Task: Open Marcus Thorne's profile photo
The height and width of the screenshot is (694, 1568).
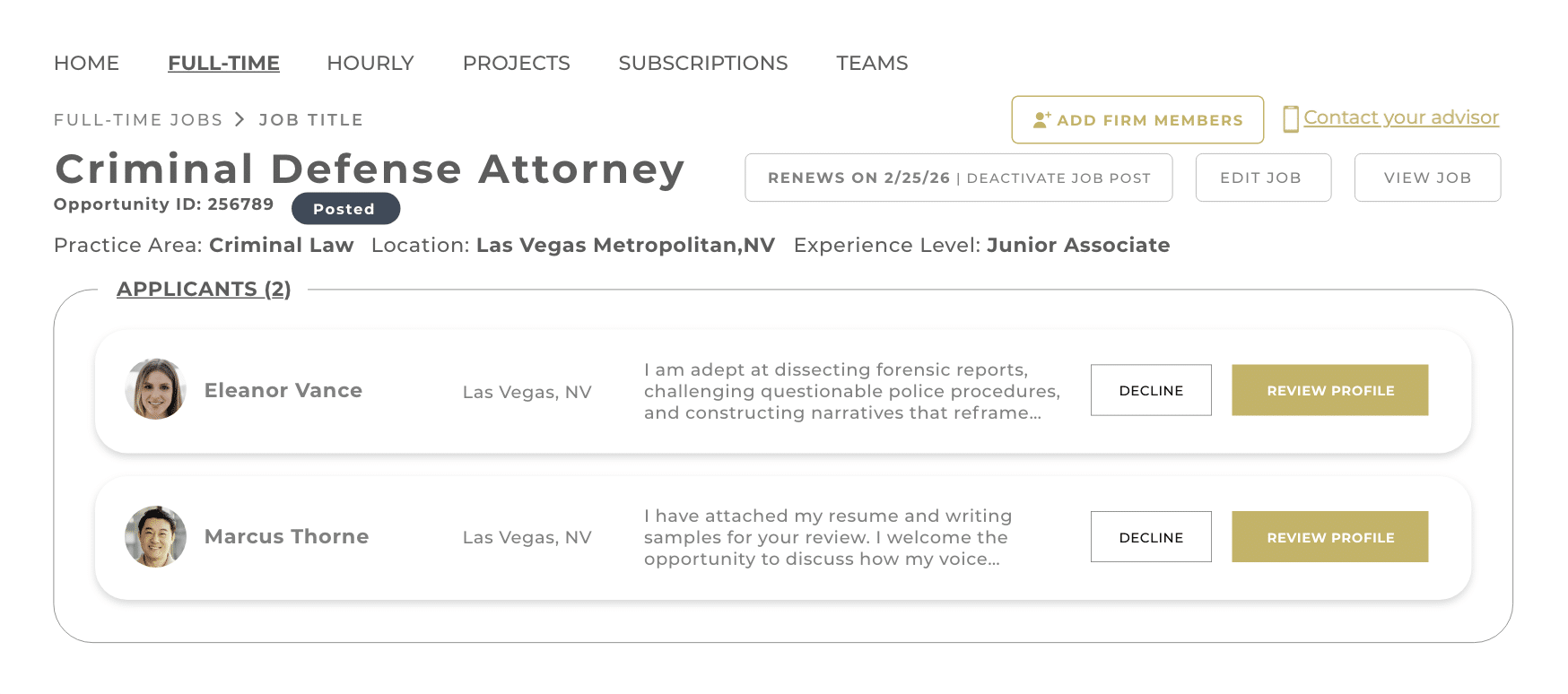Action: tap(156, 536)
